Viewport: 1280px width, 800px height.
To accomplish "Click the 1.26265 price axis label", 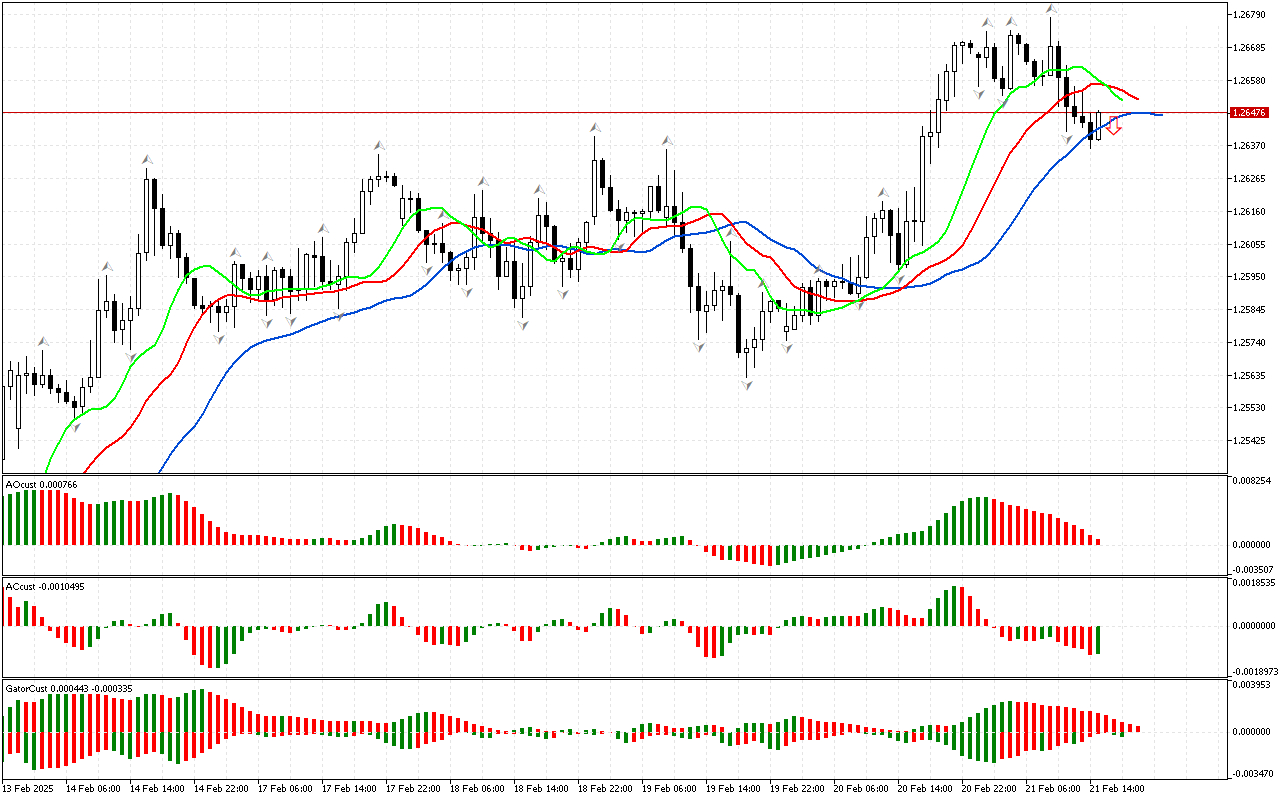I will (1250, 179).
